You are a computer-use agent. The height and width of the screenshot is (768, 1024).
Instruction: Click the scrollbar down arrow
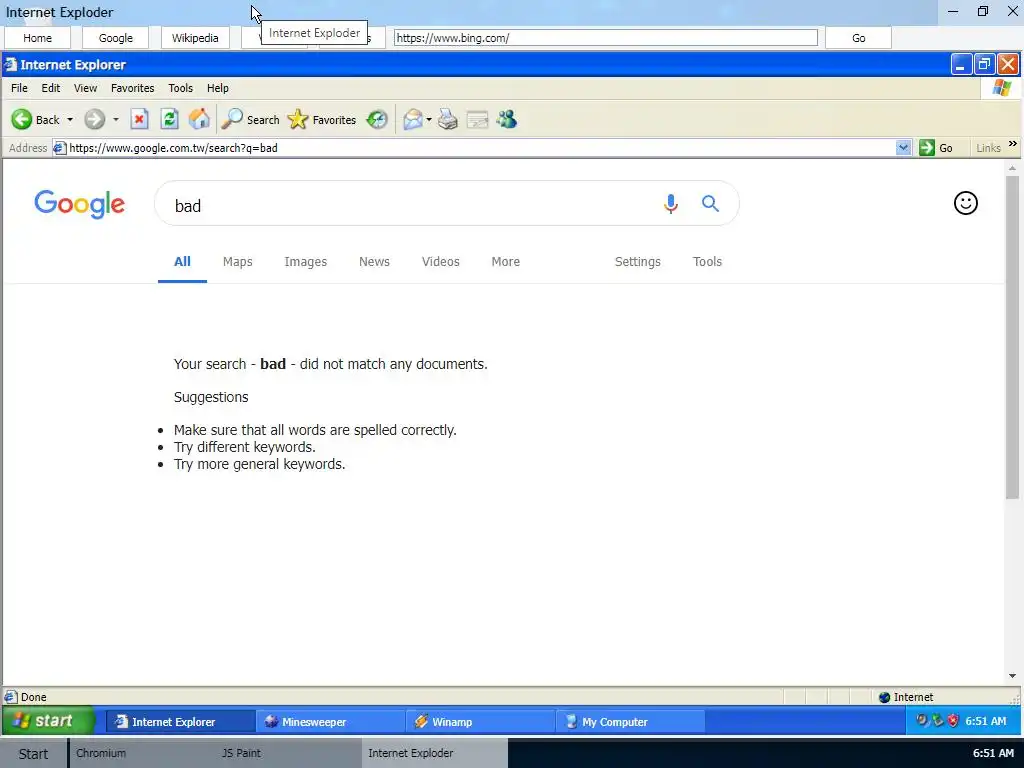click(1012, 677)
